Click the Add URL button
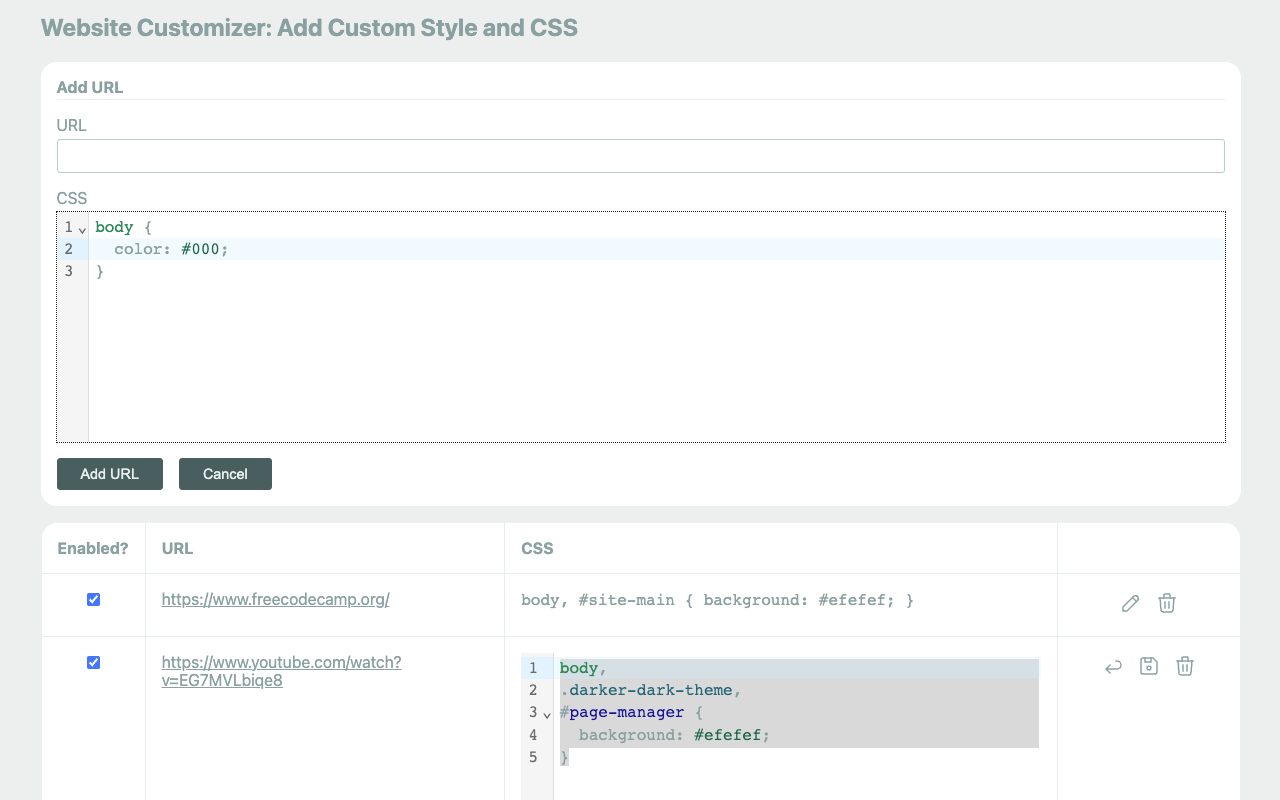Image resolution: width=1280 pixels, height=800 pixels. pyautogui.click(x=110, y=474)
